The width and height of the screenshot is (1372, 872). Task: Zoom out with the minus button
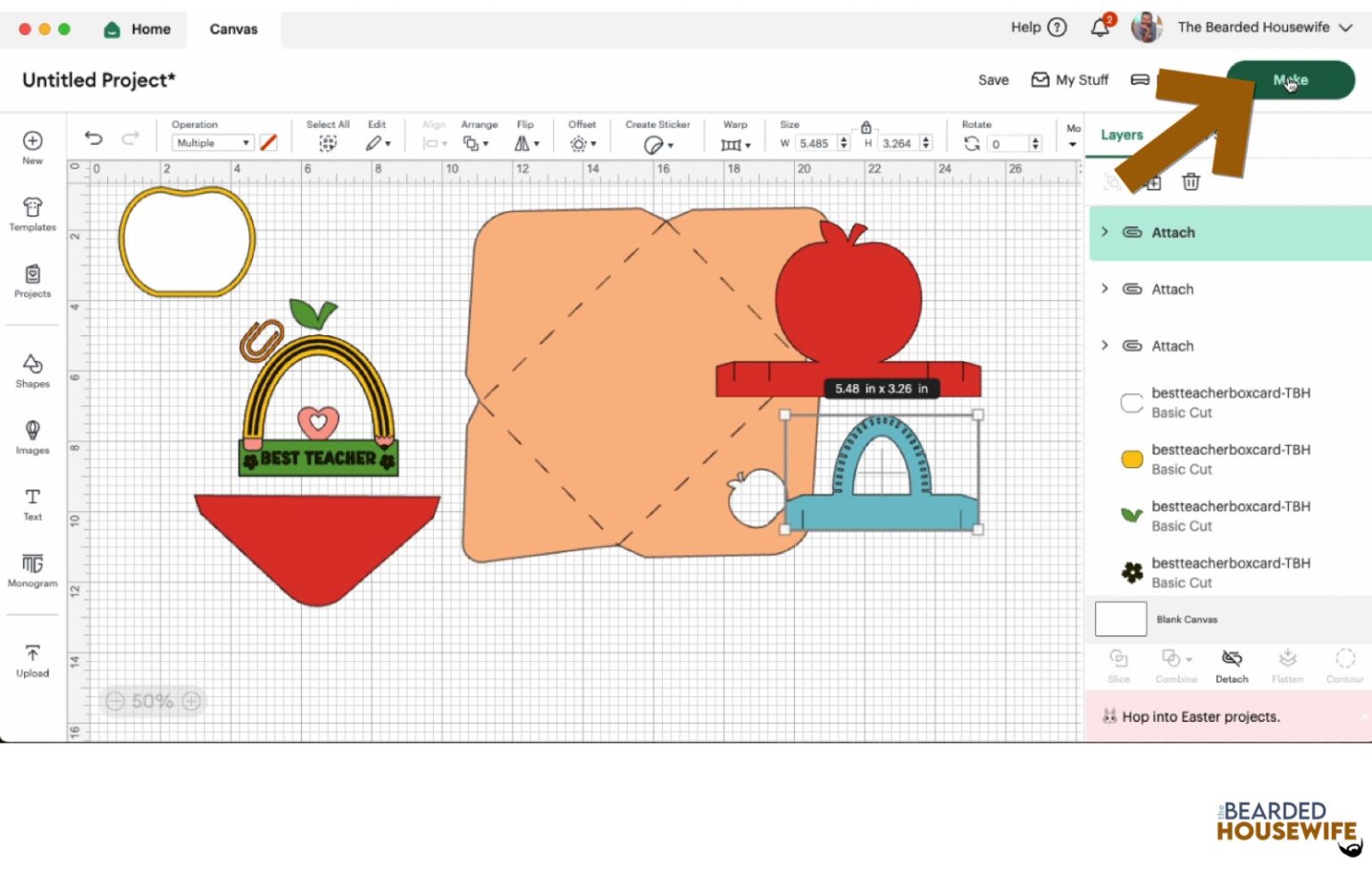click(x=115, y=701)
